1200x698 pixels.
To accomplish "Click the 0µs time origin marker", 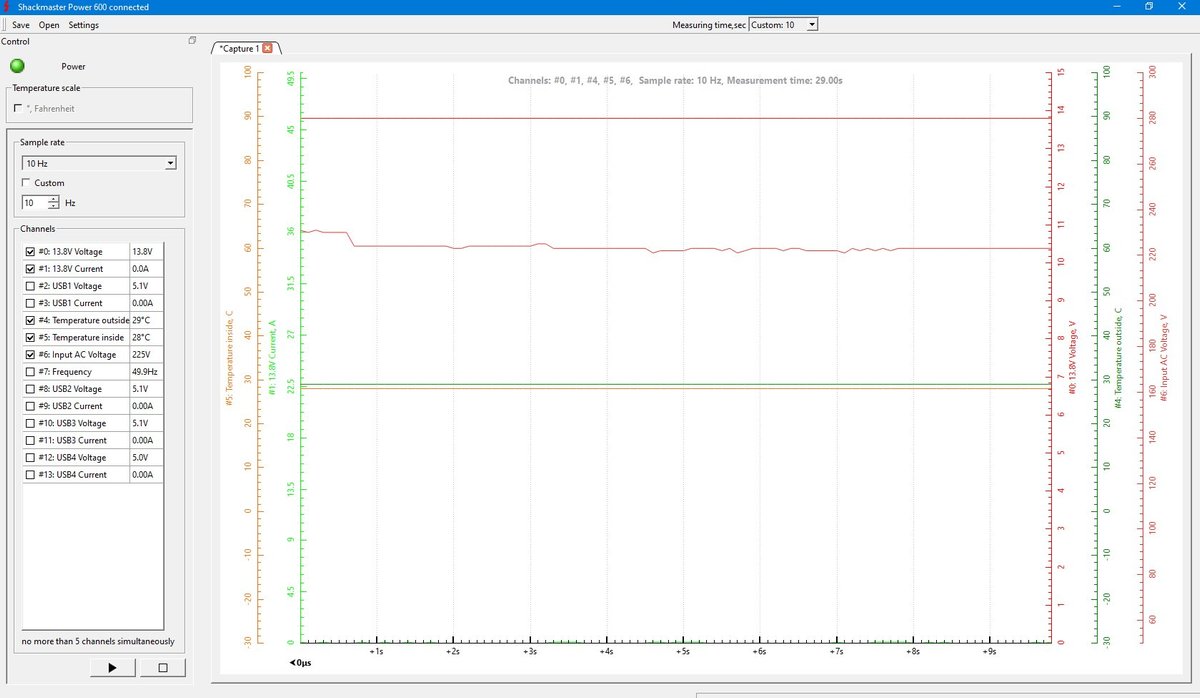I will point(300,662).
